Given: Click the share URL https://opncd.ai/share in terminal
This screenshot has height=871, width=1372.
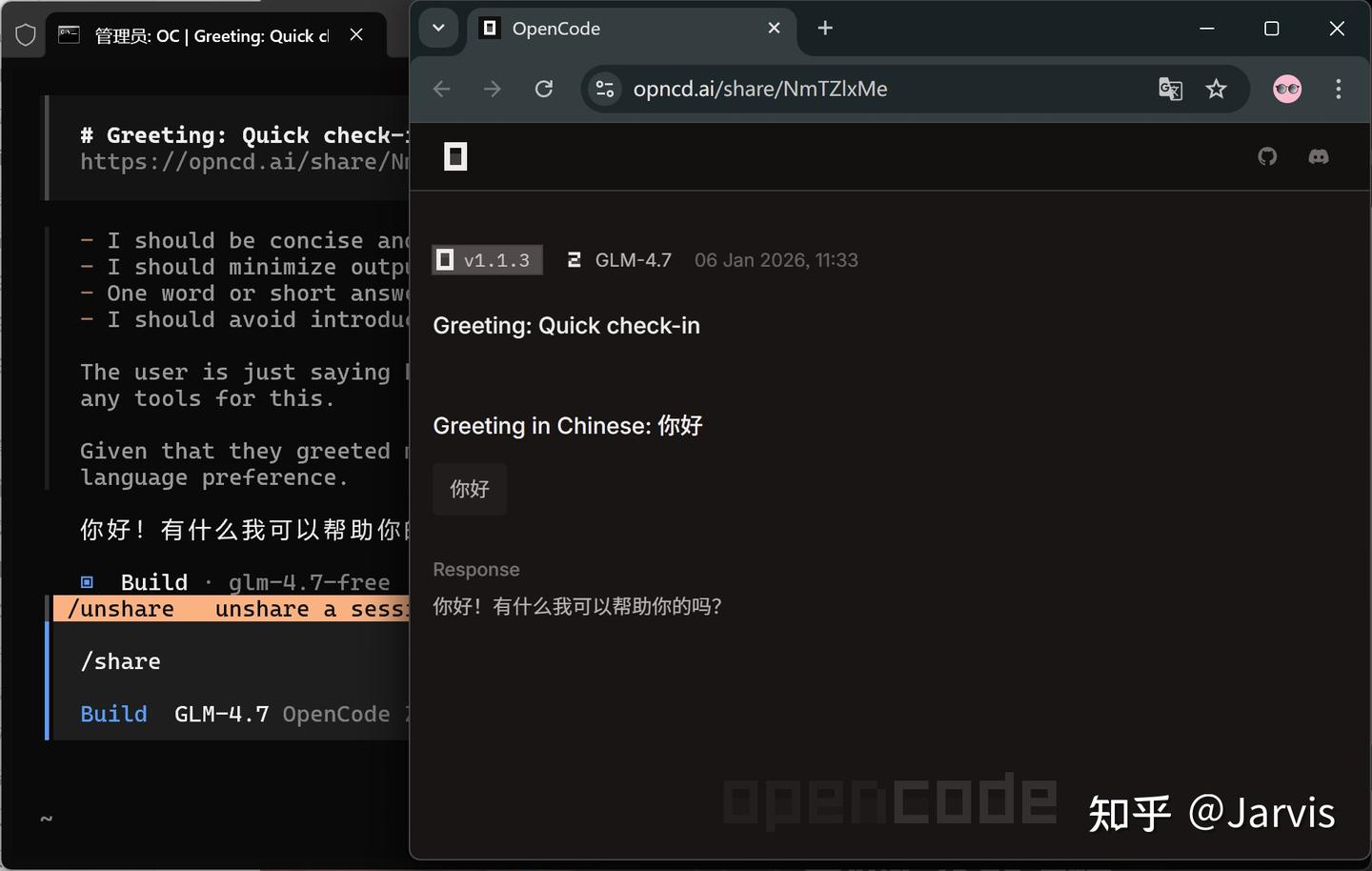Looking at the screenshot, I should coord(245,162).
